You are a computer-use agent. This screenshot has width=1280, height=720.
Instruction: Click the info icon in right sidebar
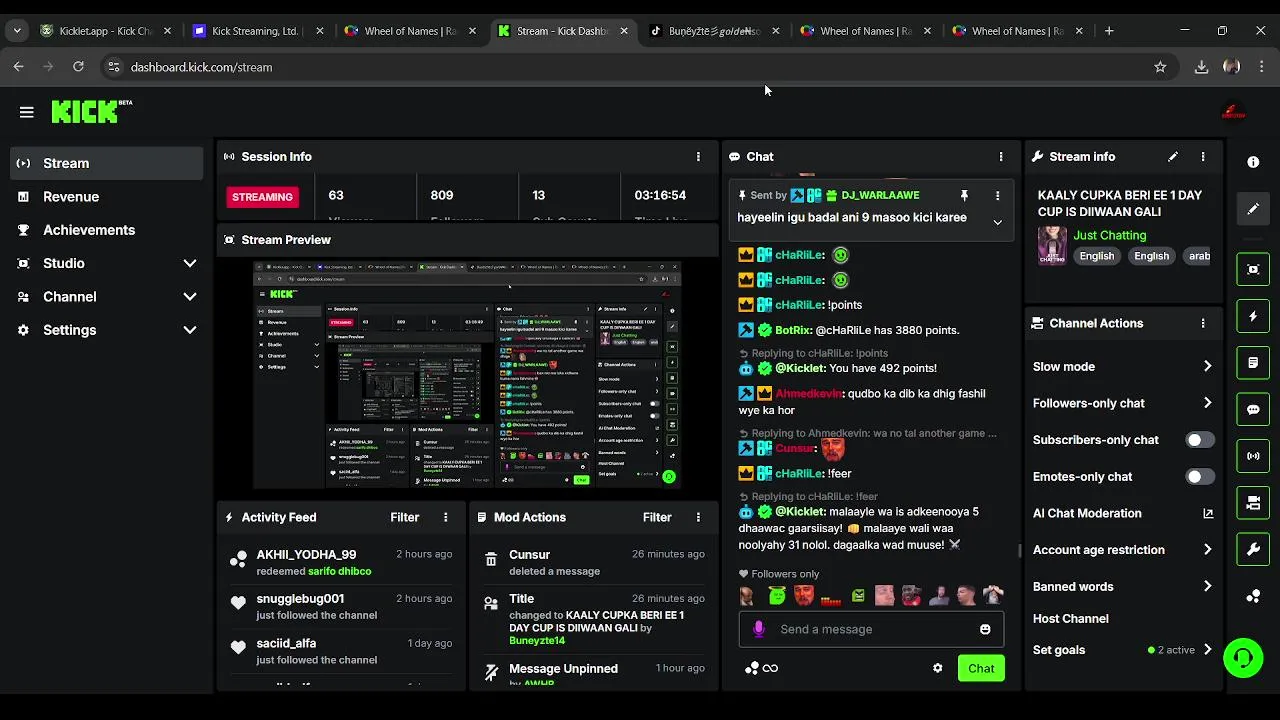pyautogui.click(x=1253, y=162)
